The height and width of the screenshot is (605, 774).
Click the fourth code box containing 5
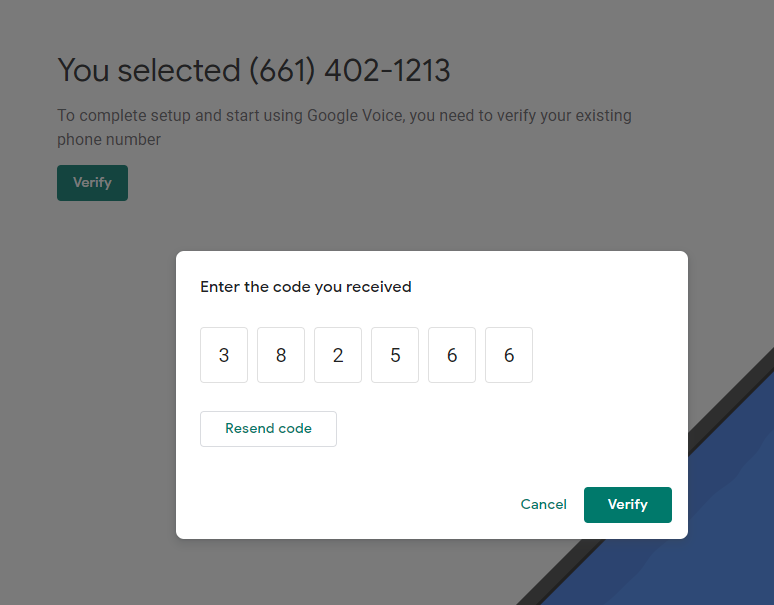[x=395, y=355]
